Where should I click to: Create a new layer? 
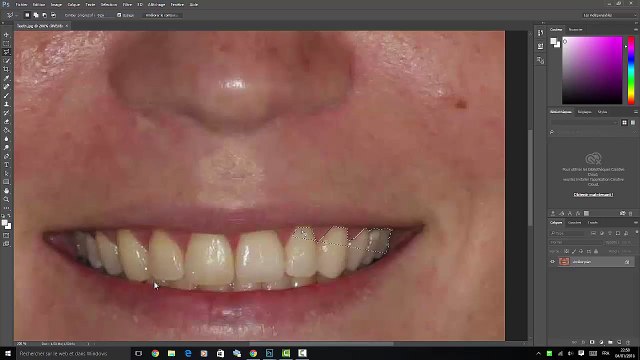(x=619, y=342)
